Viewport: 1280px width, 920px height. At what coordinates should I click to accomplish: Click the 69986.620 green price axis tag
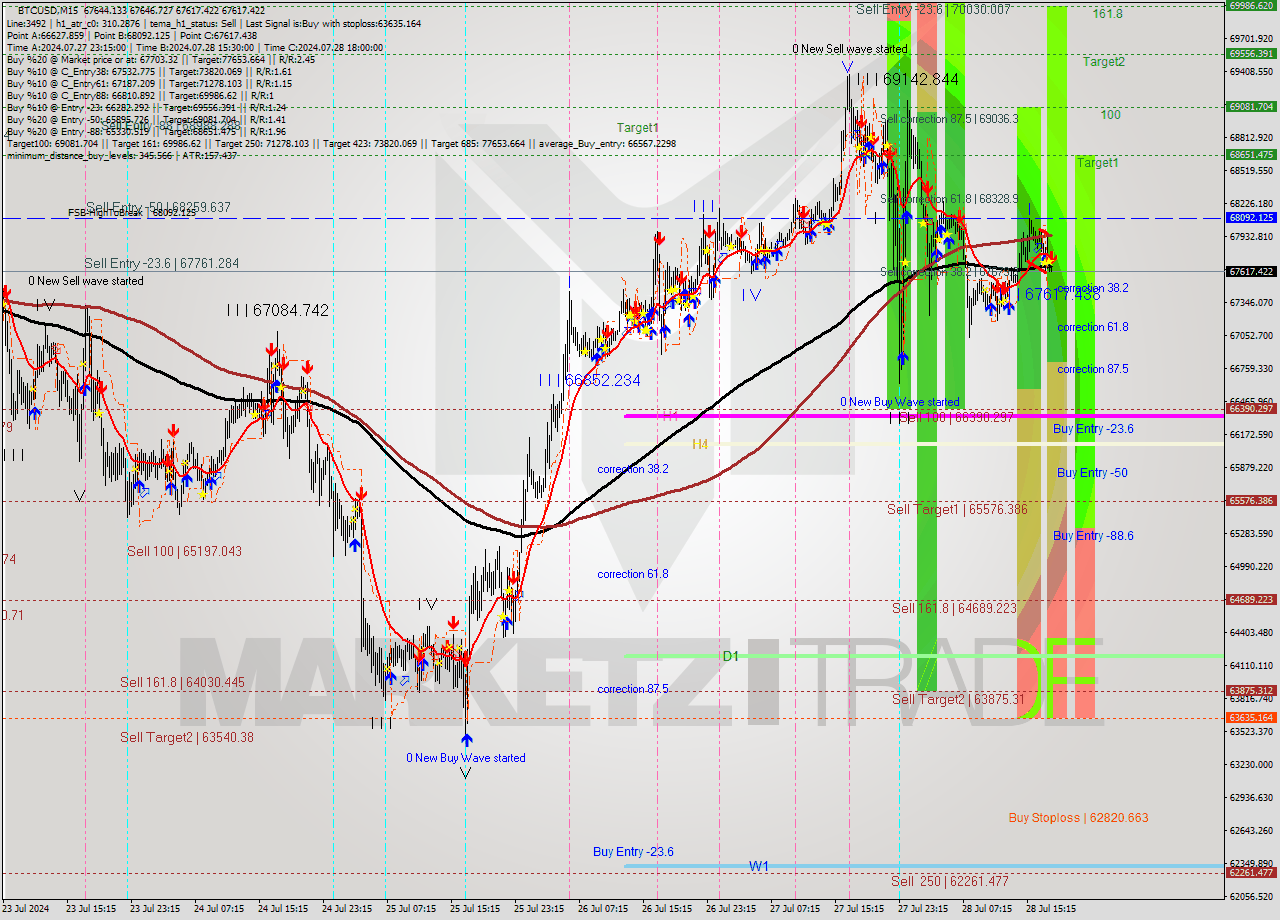1251,5
